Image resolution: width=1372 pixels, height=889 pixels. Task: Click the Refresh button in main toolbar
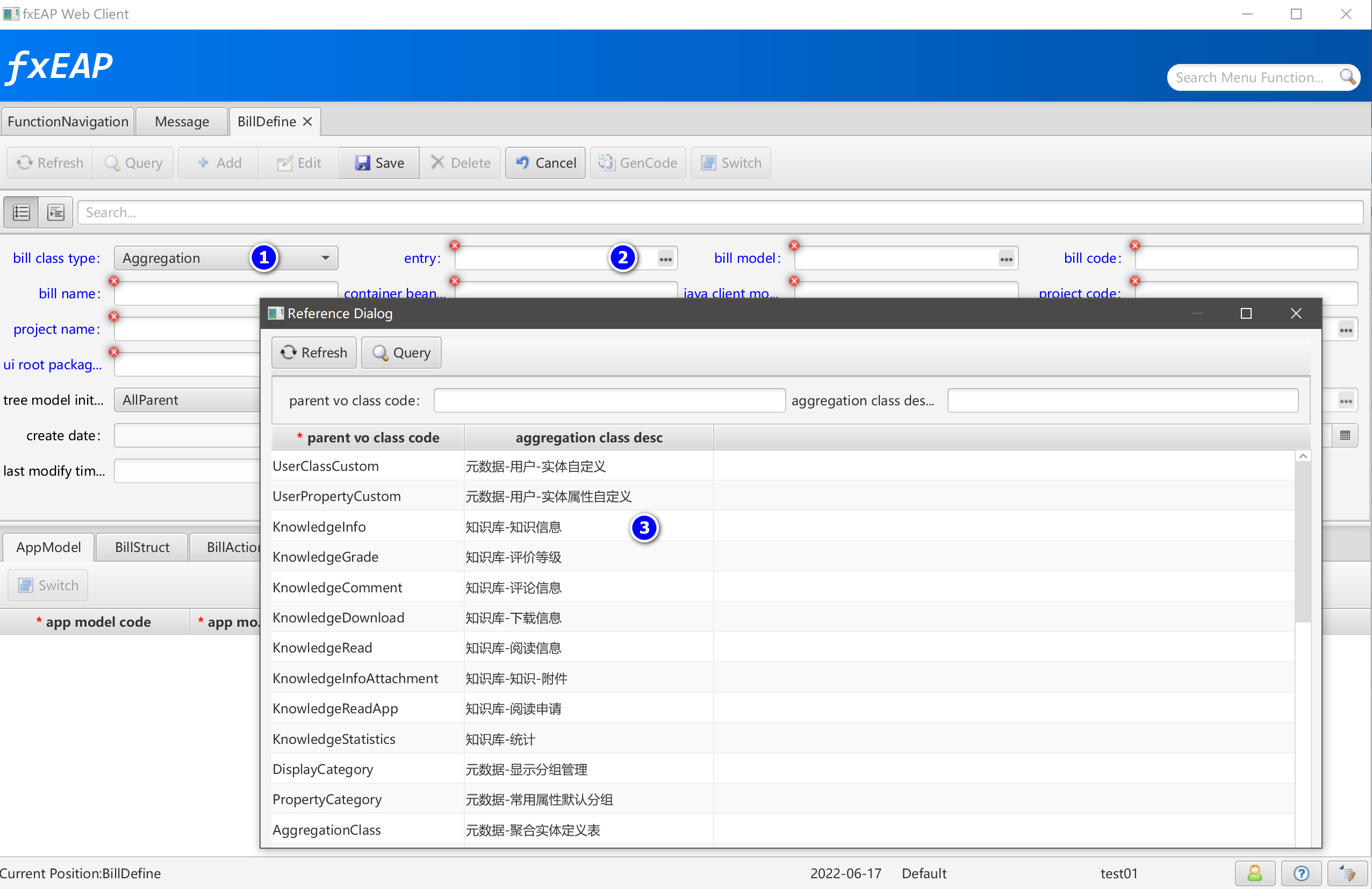pos(50,163)
